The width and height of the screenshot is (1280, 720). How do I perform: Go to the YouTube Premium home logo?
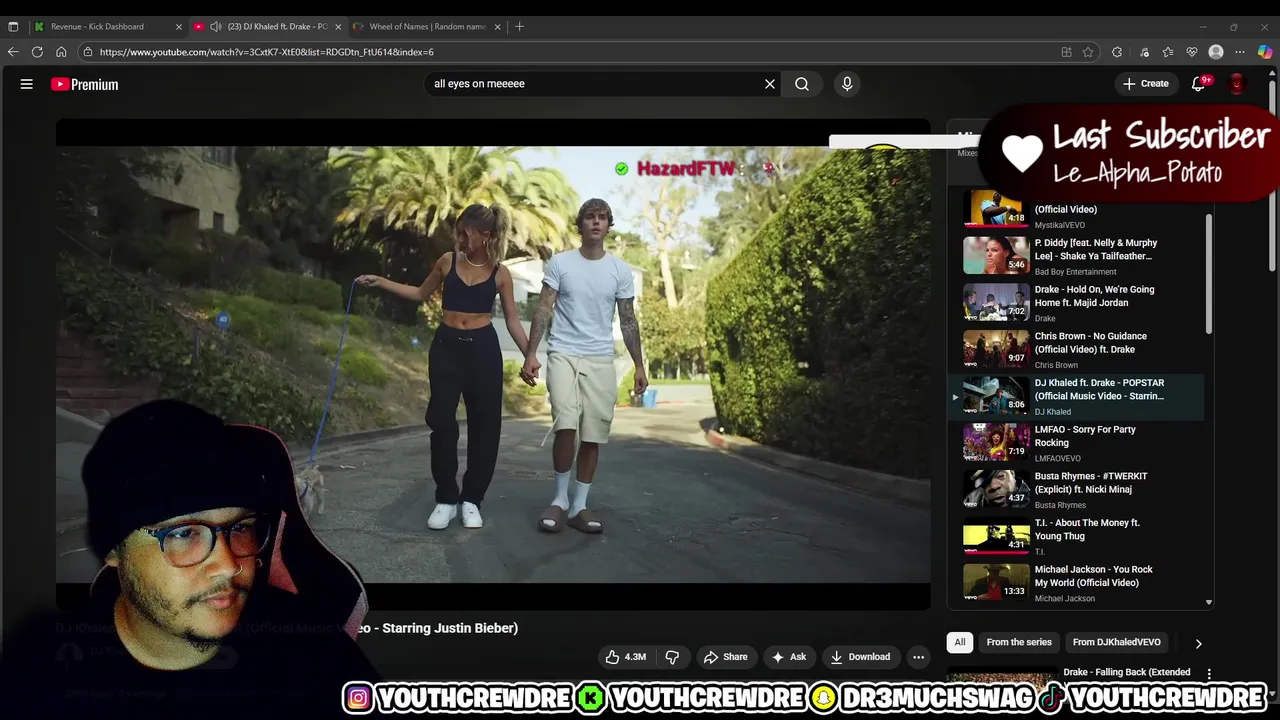click(x=85, y=84)
